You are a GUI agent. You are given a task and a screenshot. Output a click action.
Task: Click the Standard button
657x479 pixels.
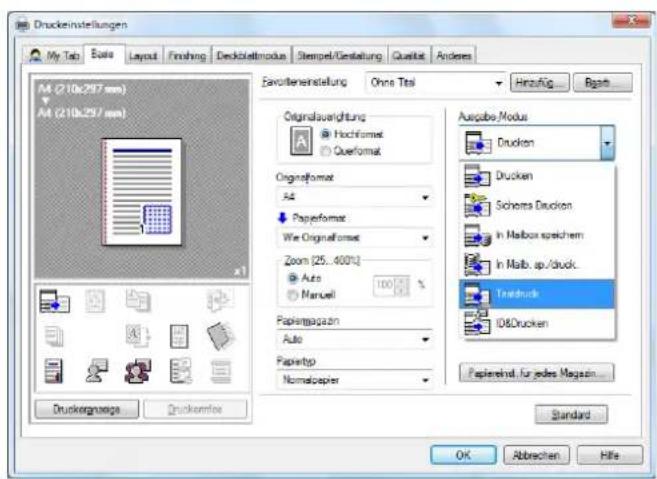(x=571, y=414)
